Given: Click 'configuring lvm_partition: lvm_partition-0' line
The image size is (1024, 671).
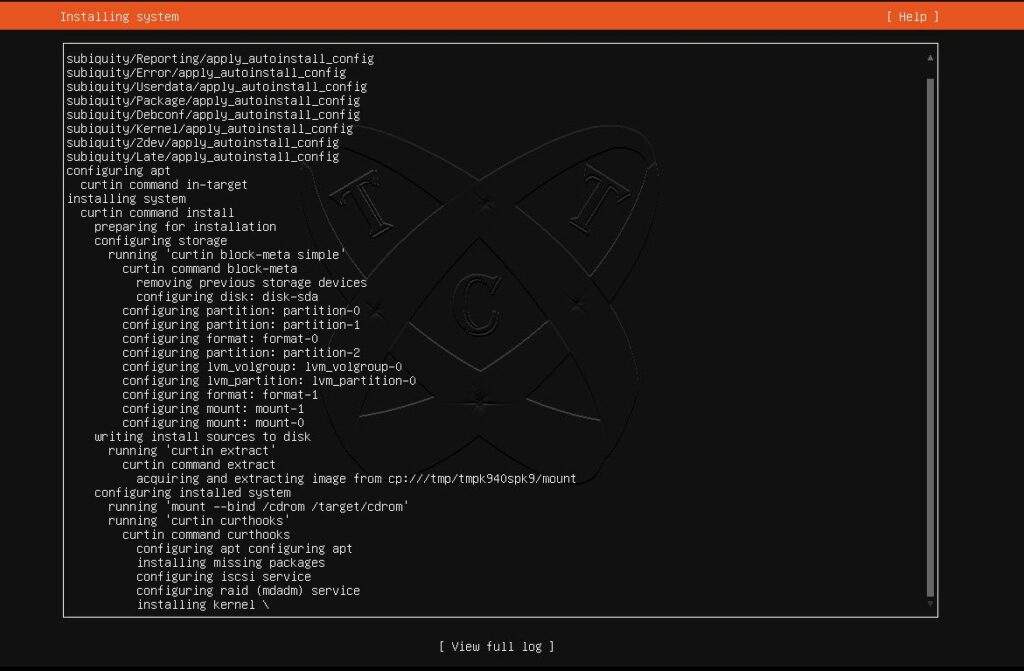Looking at the screenshot, I should coord(269,381).
